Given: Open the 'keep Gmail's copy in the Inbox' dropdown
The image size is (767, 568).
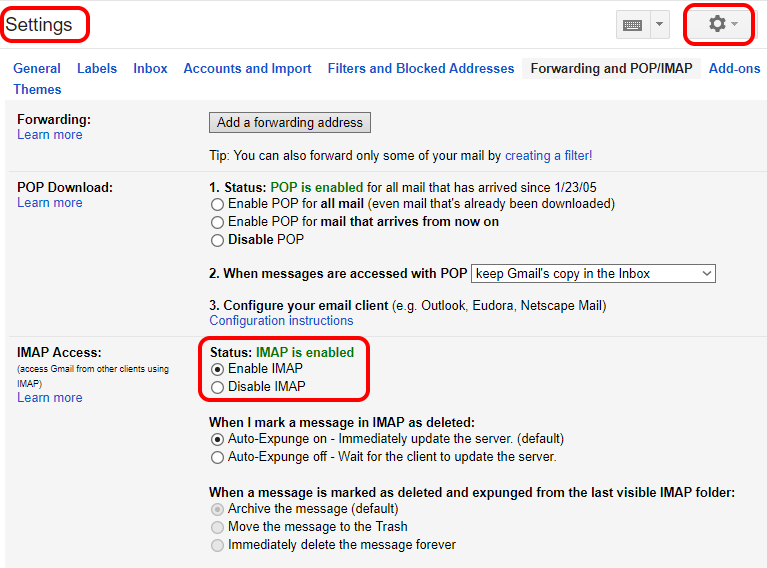Looking at the screenshot, I should pos(594,273).
